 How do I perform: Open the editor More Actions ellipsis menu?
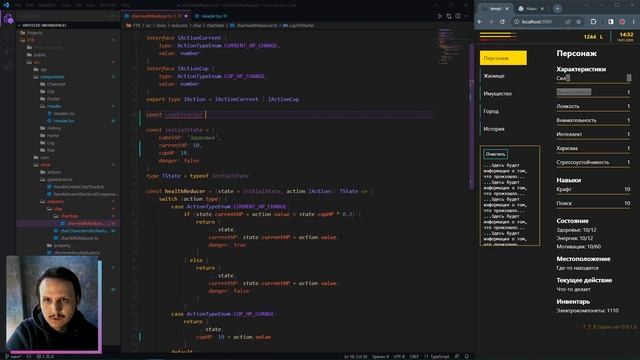(x=467, y=16)
